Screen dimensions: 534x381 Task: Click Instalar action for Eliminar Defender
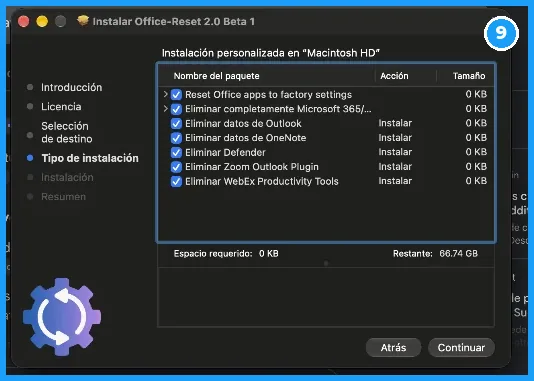pos(395,152)
